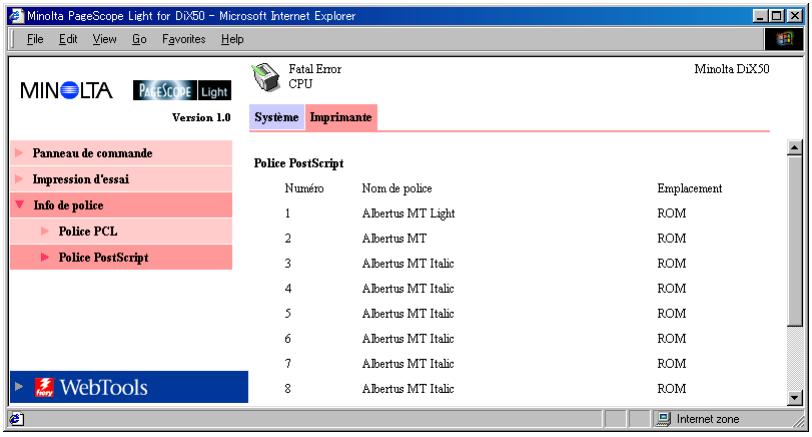The image size is (812, 437).
Task: Click the number 6 cell
Action: tap(288, 339)
